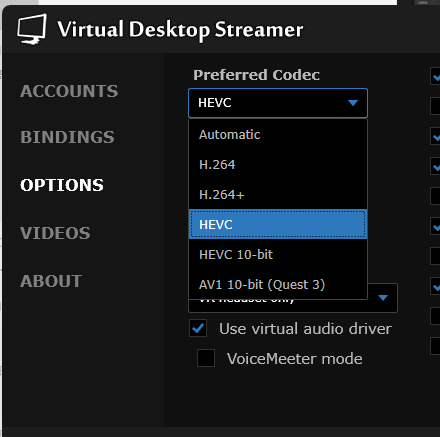The height and width of the screenshot is (437, 440).
Task: Select the Options section
Action: 62,185
